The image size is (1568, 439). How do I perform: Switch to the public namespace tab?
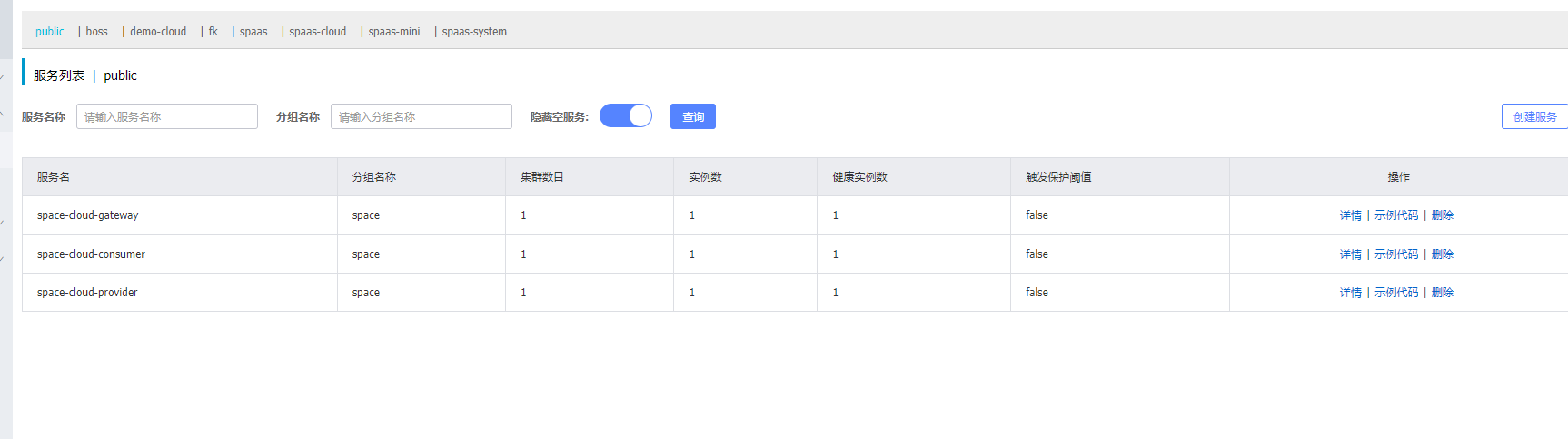50,32
